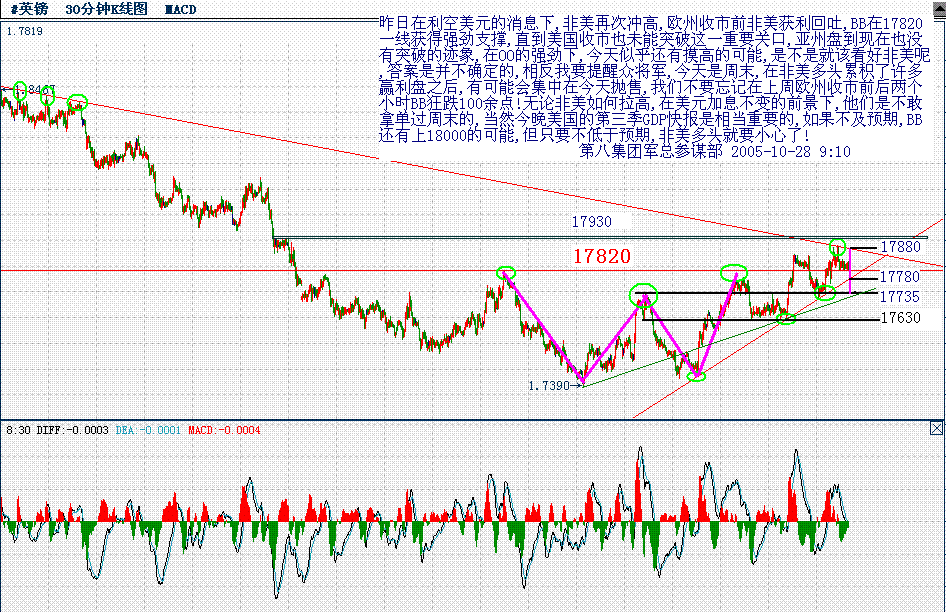
Task: Select the 30分钟K线图 period label
Action: [x=106, y=9]
